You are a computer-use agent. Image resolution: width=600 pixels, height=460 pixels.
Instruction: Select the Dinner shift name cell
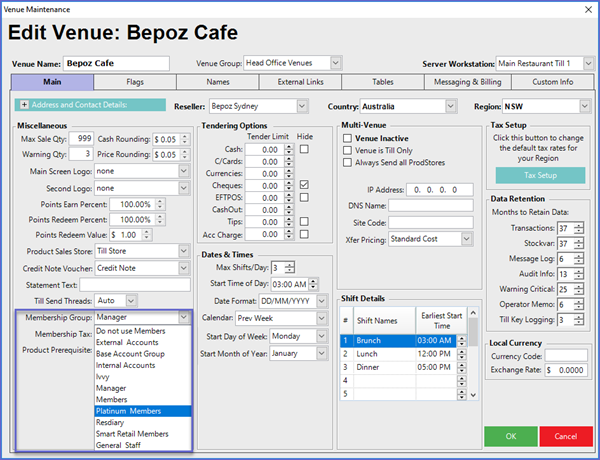384,367
